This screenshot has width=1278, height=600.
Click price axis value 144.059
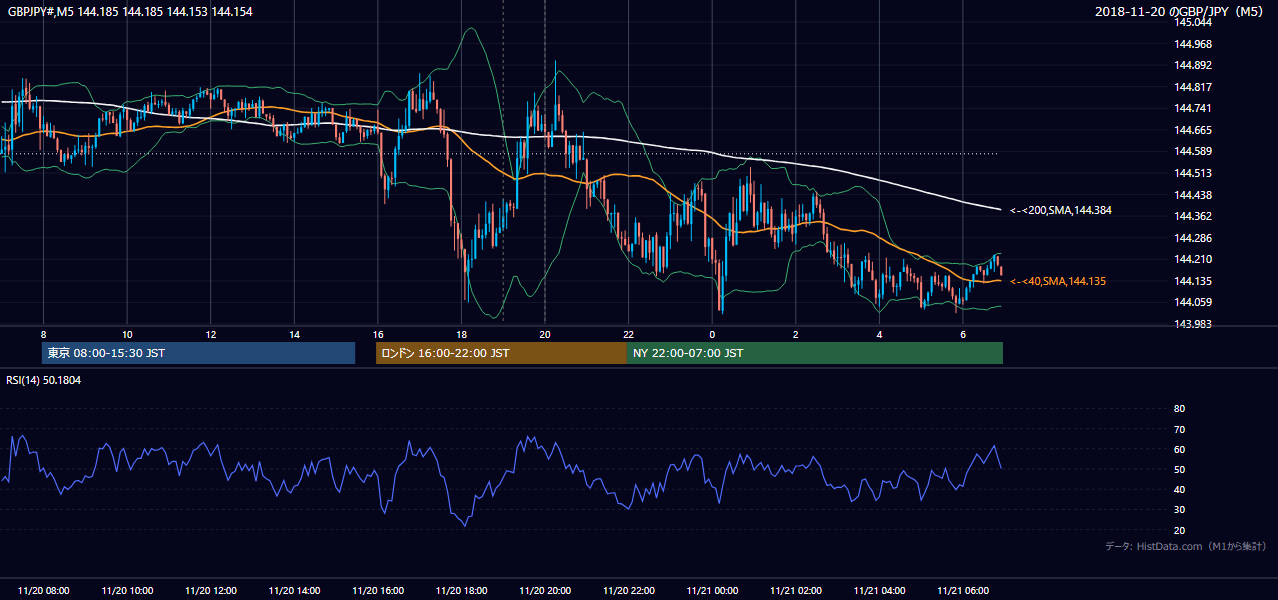1193,303
